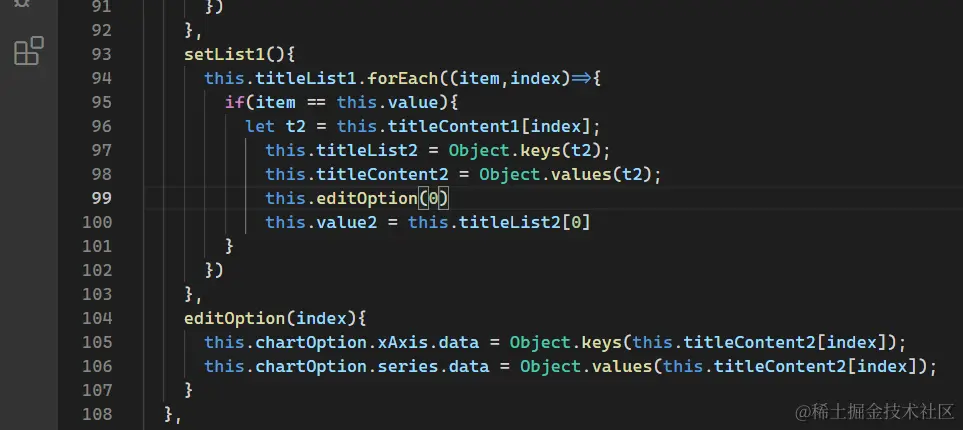
Task: Click line number 96 in the gutter
Action: 101,126
